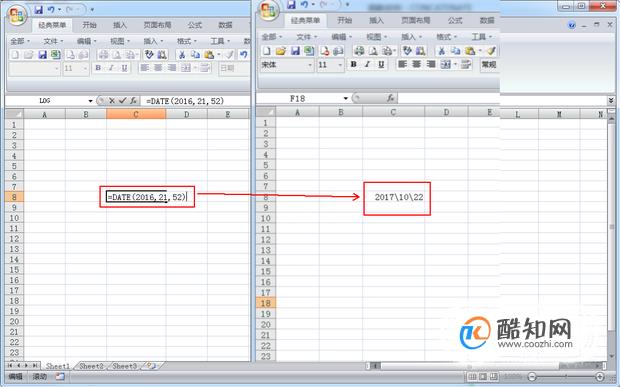This screenshot has width=620, height=387.
Task: Open the 宋体 font name dropdown
Action: (x=310, y=65)
